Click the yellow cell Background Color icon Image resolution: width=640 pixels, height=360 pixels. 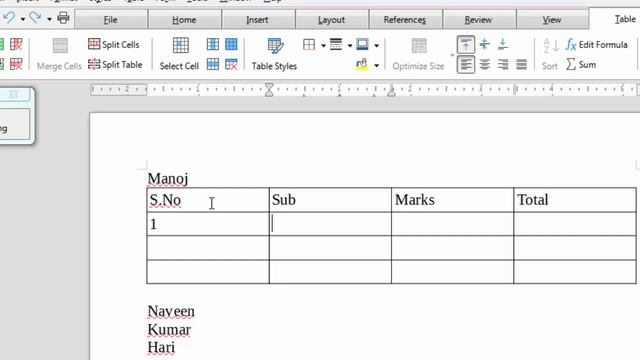[362, 64]
